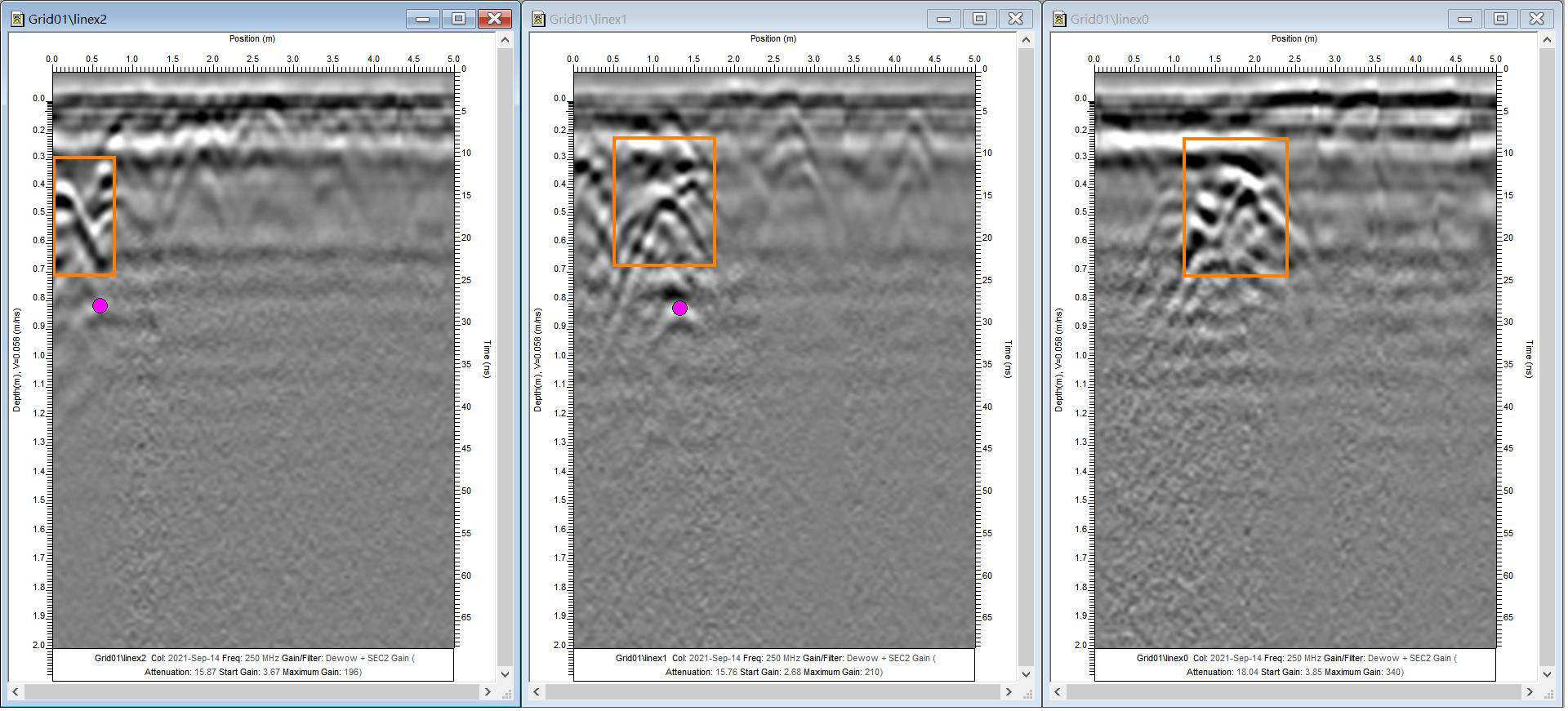This screenshot has height=711, width=1568.
Task: Close the Grid01\linex0 window
Action: coord(1537,19)
